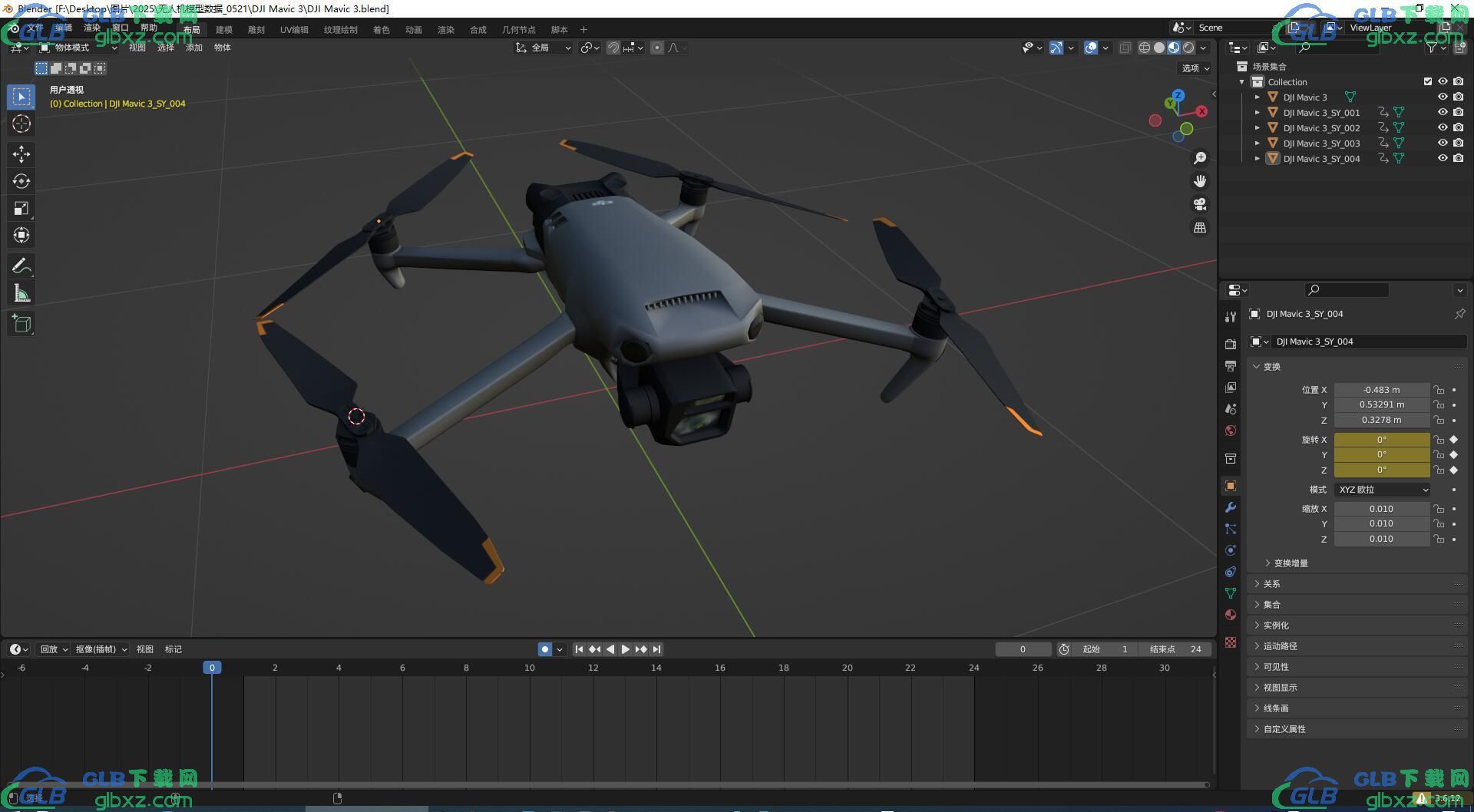
Task: Select the 3D Cursor tool
Action: click(x=21, y=124)
